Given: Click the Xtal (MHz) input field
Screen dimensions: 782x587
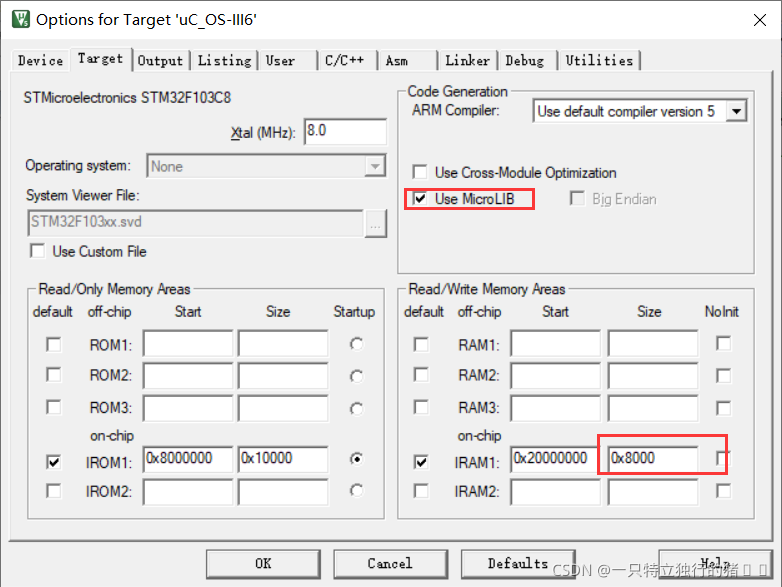Looking at the screenshot, I should [345, 131].
